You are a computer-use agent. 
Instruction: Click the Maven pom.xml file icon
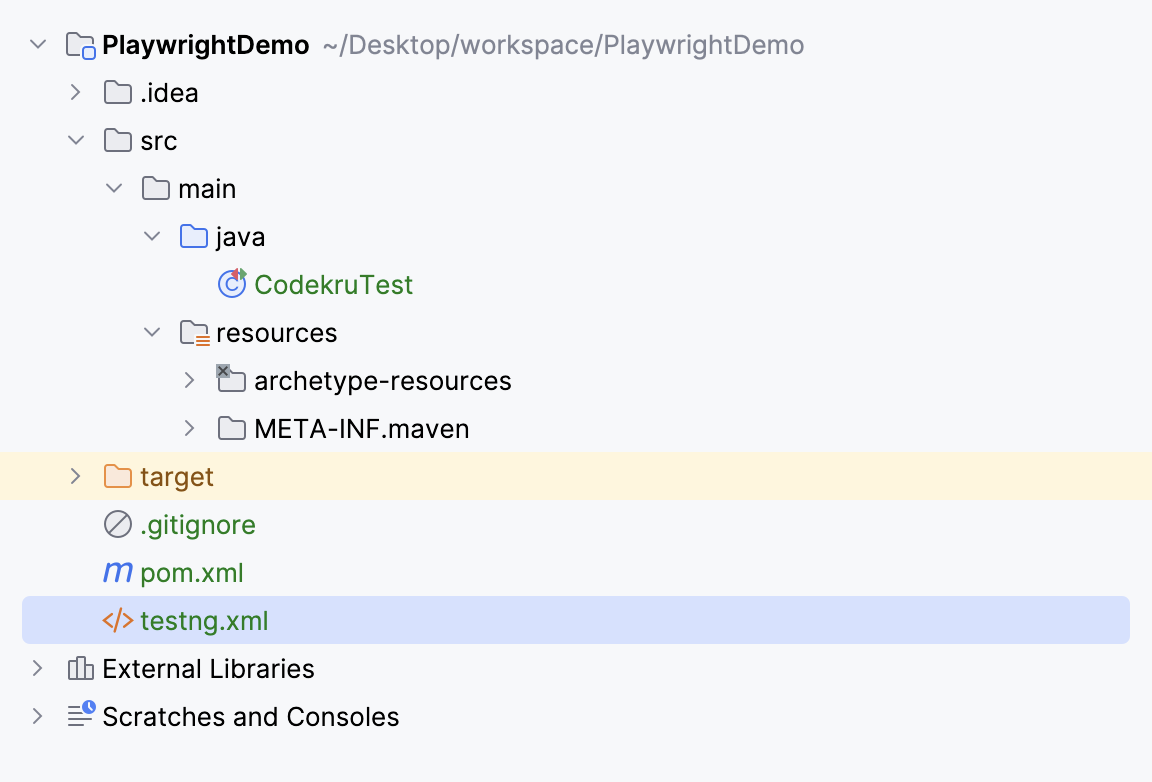coord(118,573)
